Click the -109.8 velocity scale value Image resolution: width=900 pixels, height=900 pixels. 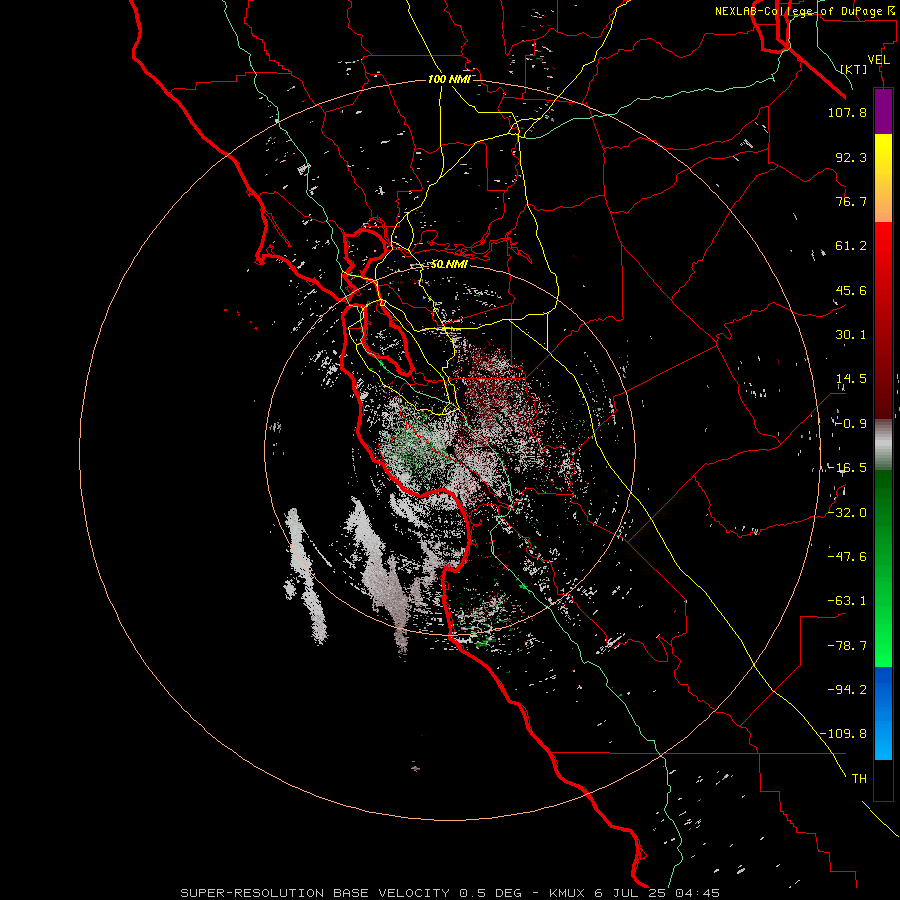(843, 734)
